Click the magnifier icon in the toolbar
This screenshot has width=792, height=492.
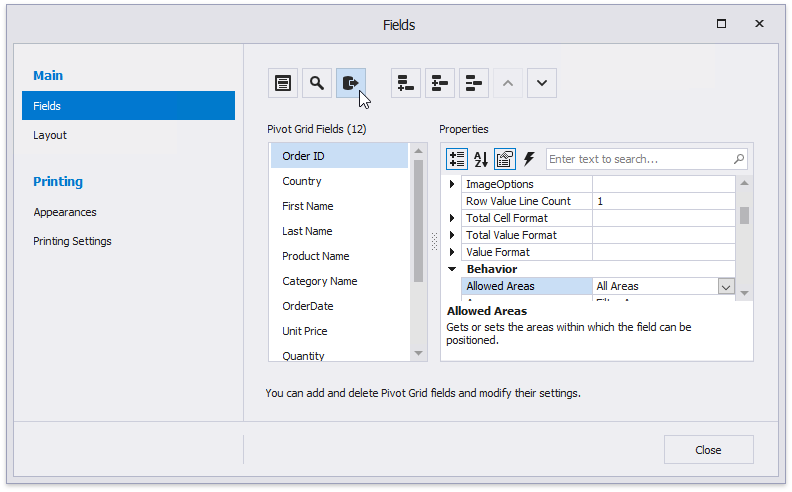[x=317, y=83]
